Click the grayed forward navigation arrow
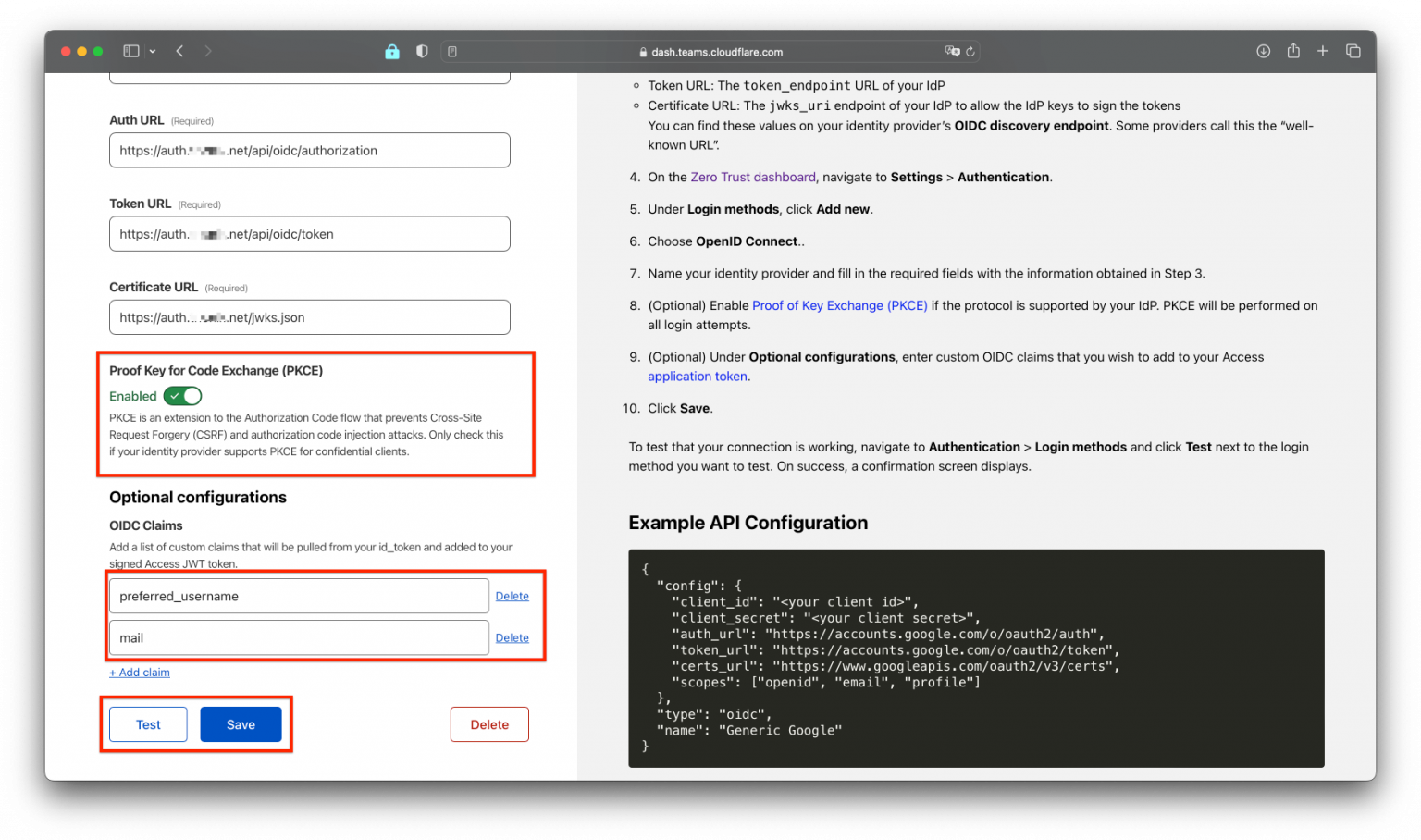The width and height of the screenshot is (1421, 840). click(x=207, y=51)
